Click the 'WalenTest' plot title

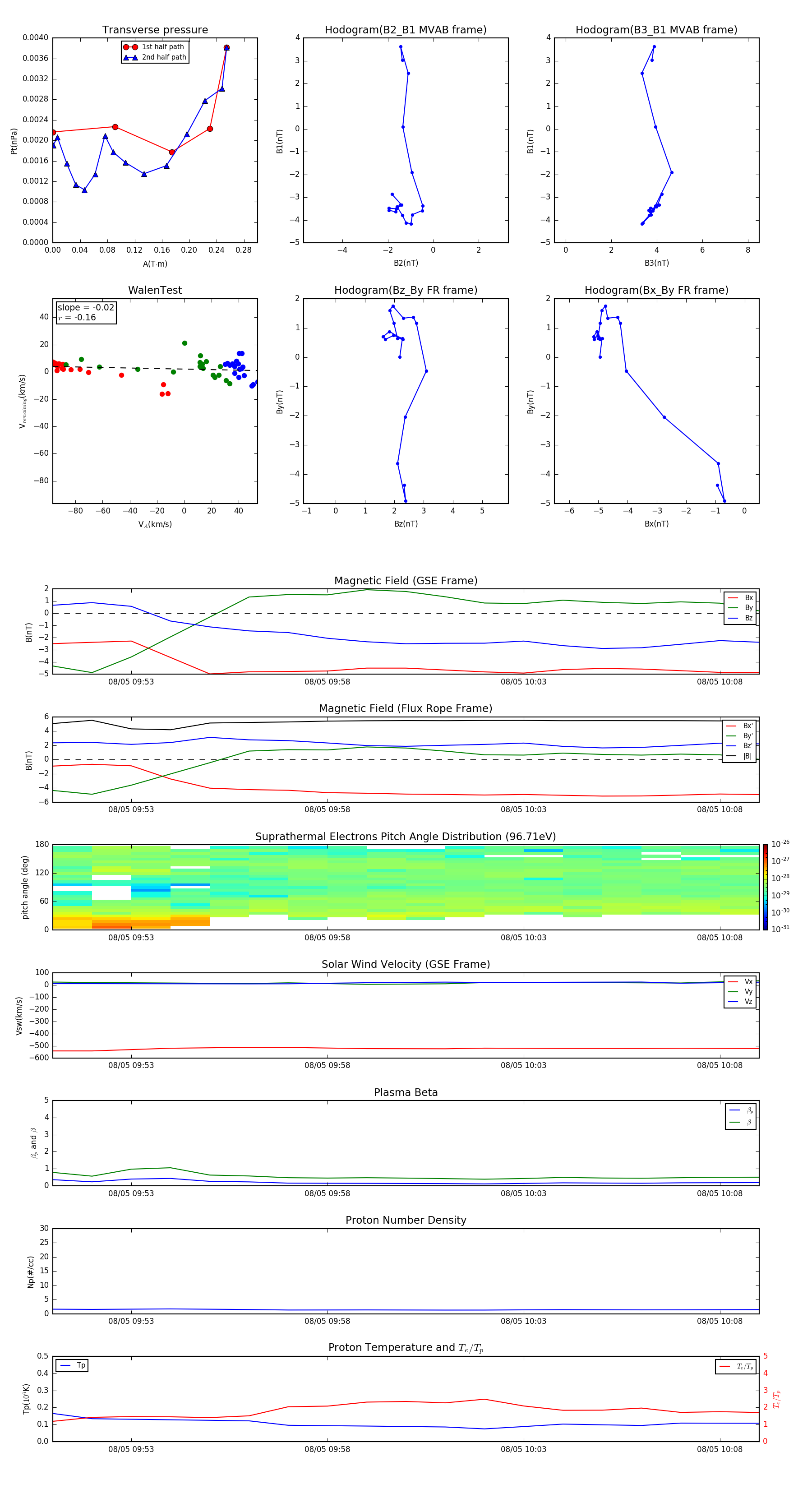click(155, 290)
